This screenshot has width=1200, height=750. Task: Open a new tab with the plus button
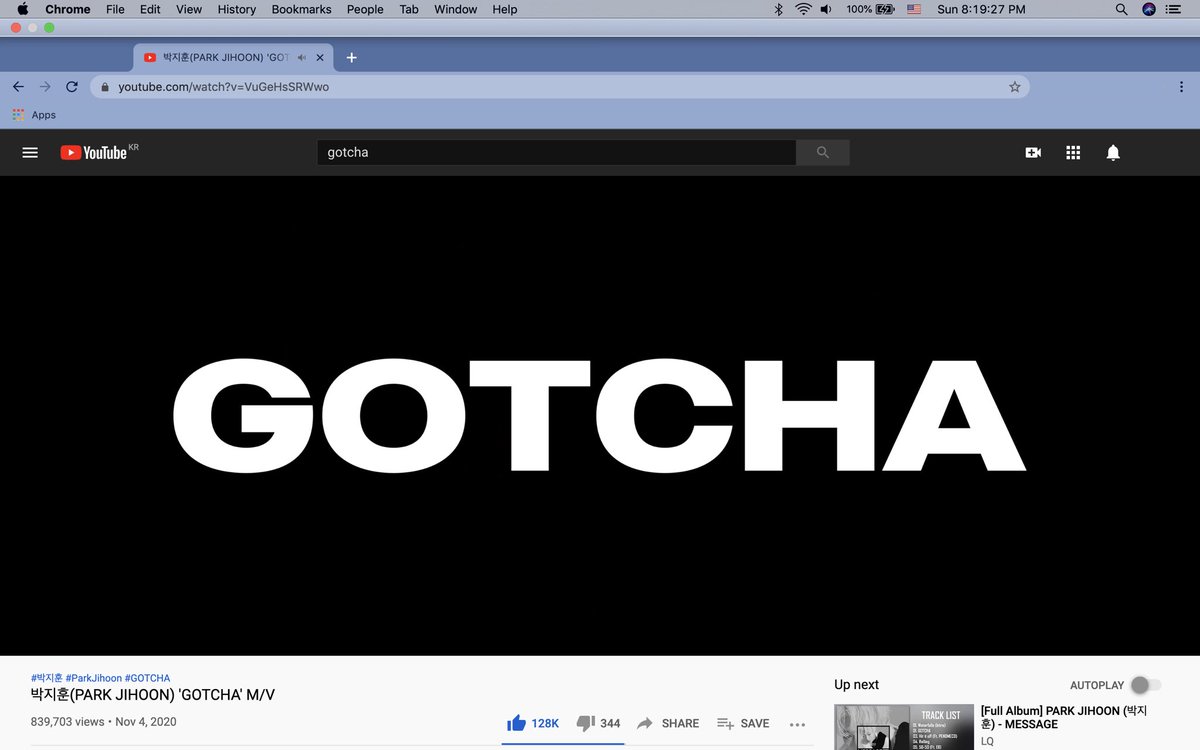coord(351,58)
